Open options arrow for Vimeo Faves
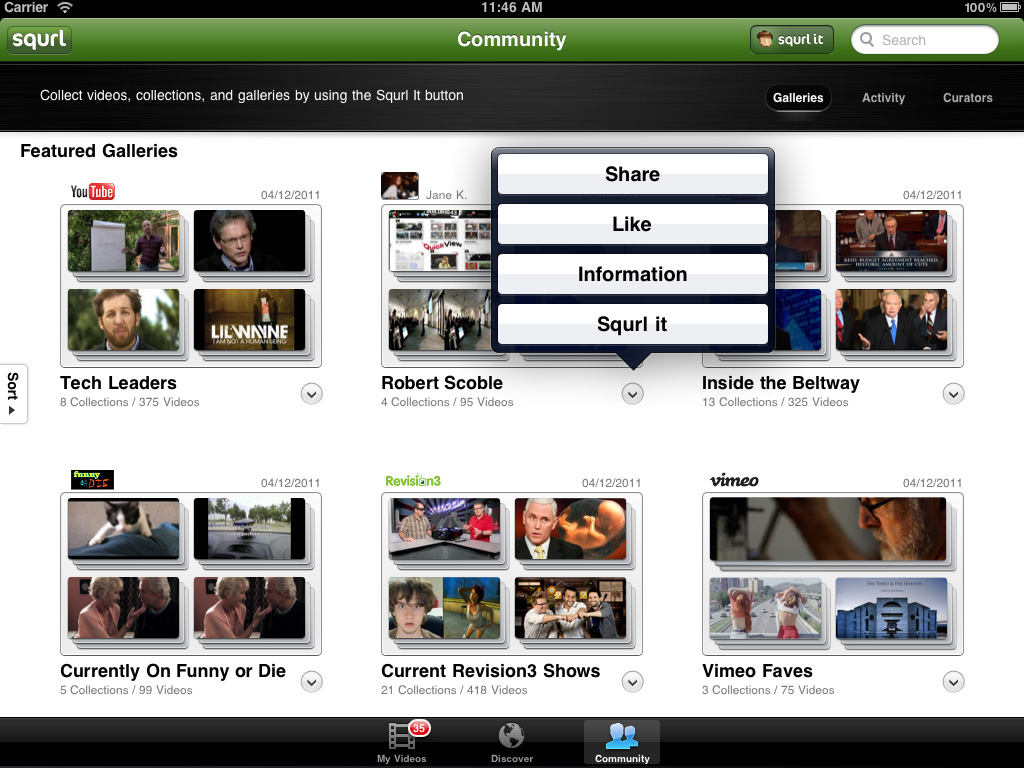 [953, 682]
